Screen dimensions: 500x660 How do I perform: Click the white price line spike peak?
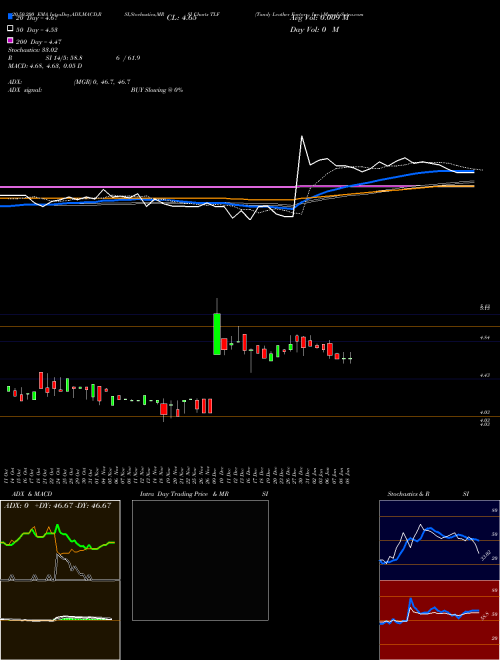pos(302,136)
